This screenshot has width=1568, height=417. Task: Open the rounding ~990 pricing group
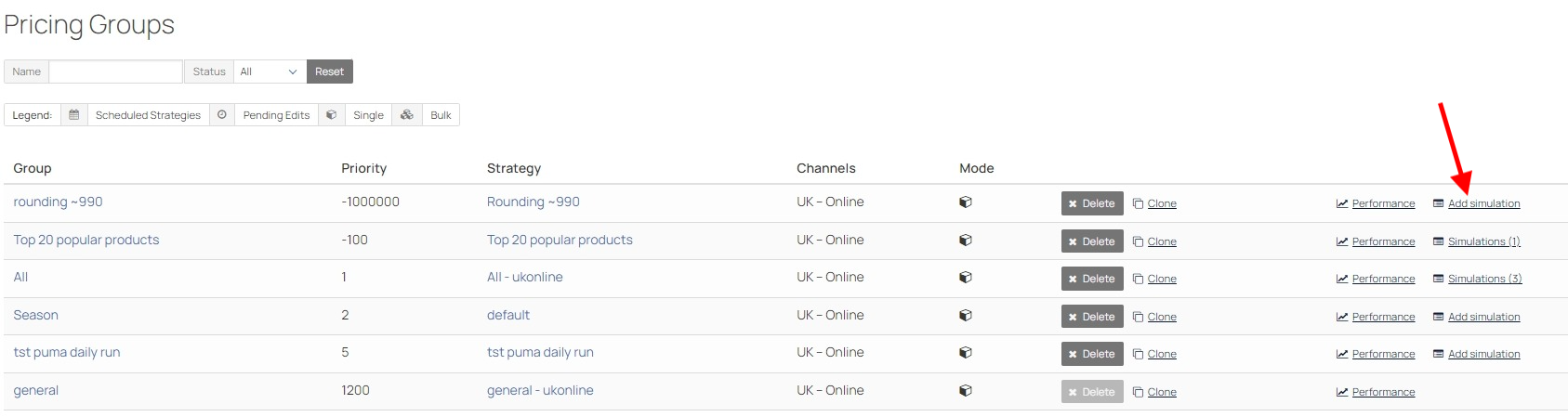coord(58,202)
